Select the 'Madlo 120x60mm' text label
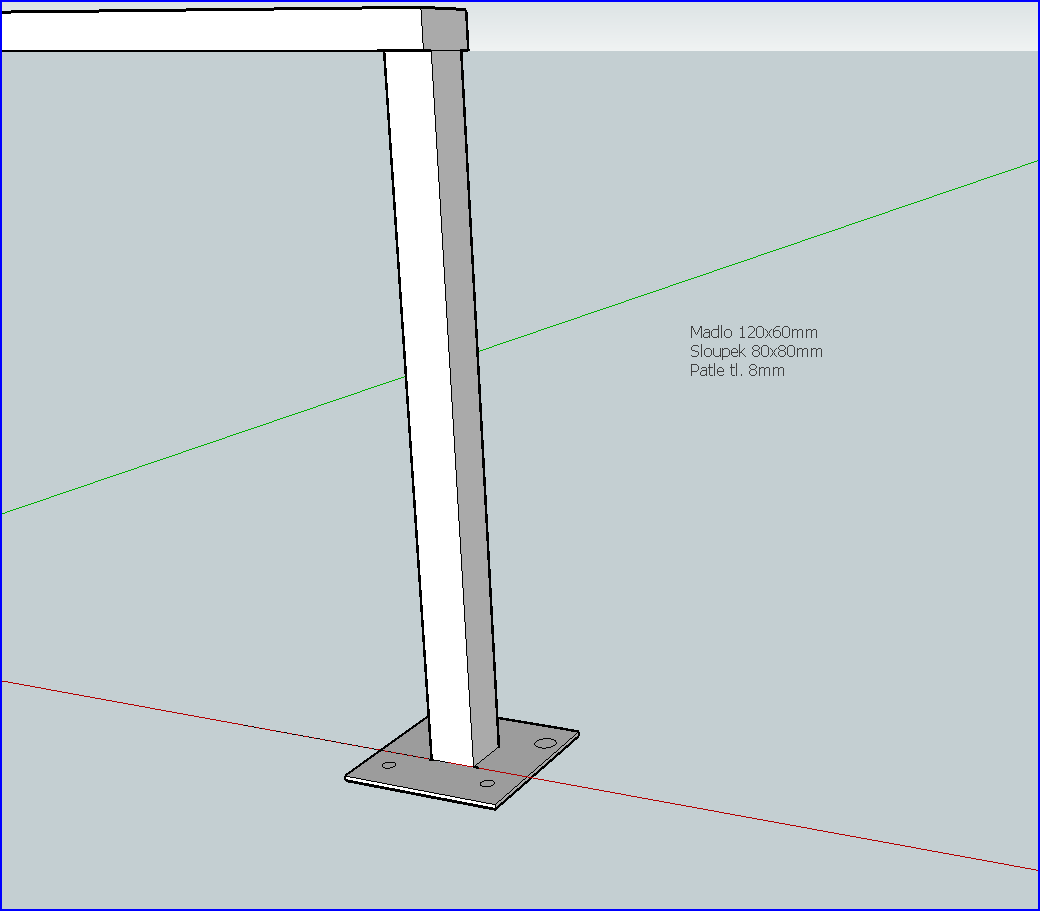 click(754, 332)
